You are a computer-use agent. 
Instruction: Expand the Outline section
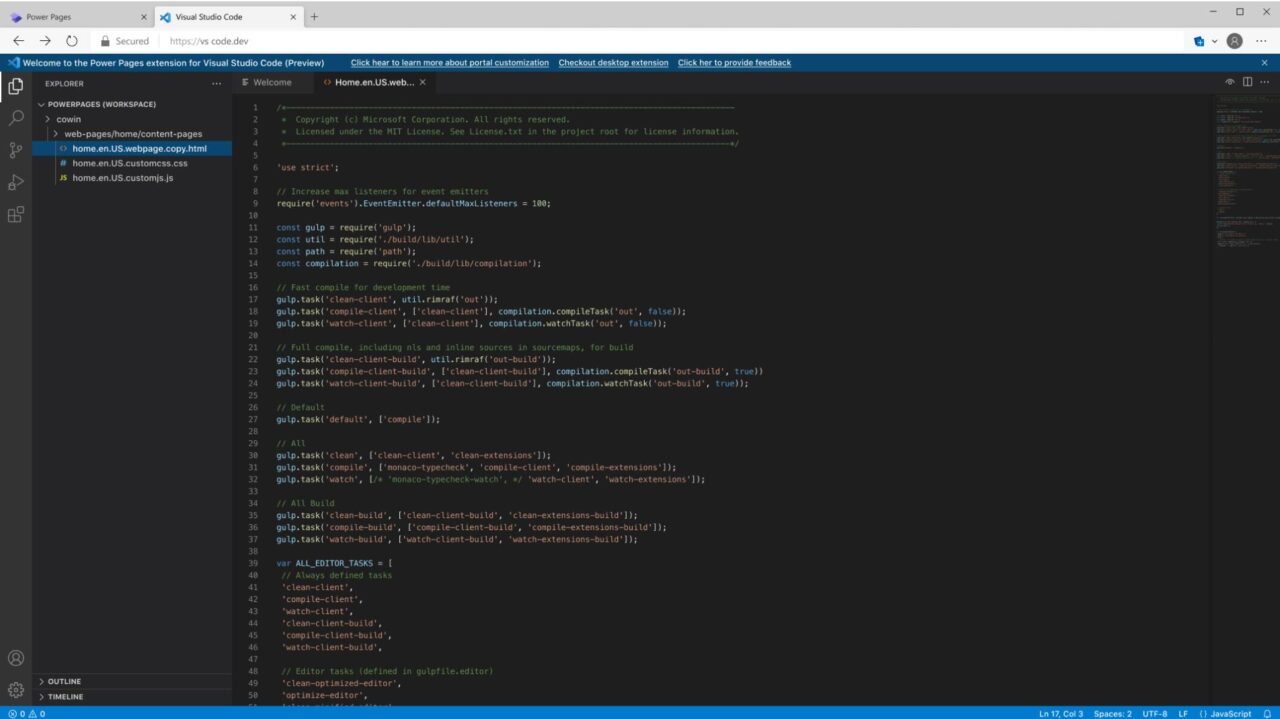click(x=64, y=681)
